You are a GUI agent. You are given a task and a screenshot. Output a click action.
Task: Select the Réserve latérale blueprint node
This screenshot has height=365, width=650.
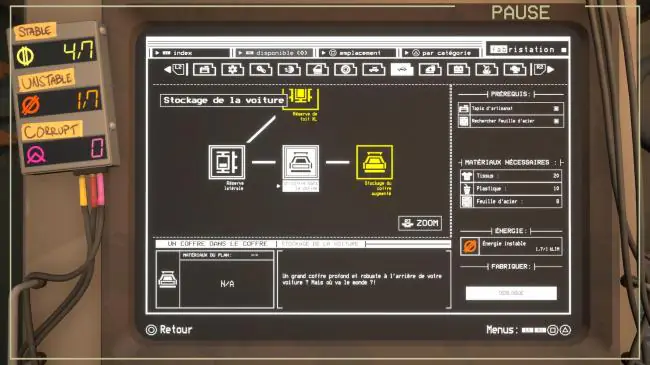[227, 162]
